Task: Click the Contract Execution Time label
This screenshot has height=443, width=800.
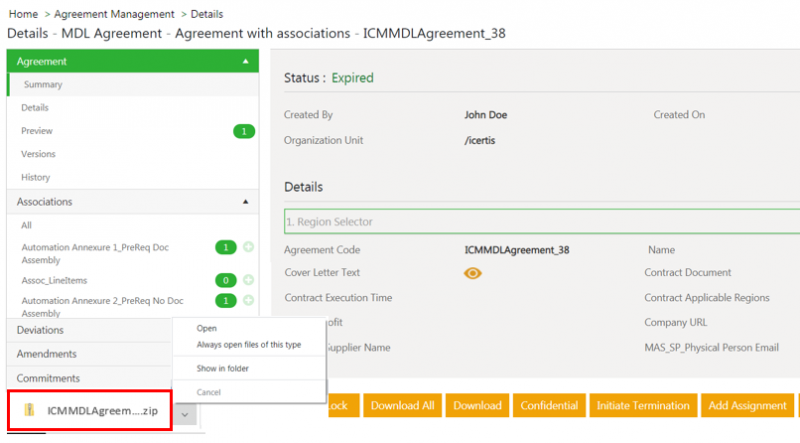Action: 338,298
